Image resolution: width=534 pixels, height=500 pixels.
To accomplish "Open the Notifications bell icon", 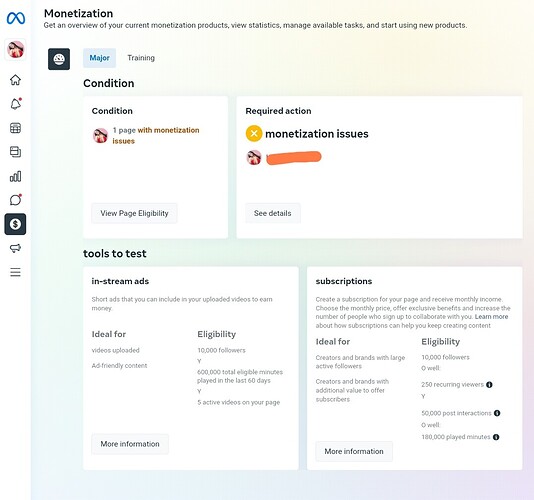I will click(x=16, y=104).
